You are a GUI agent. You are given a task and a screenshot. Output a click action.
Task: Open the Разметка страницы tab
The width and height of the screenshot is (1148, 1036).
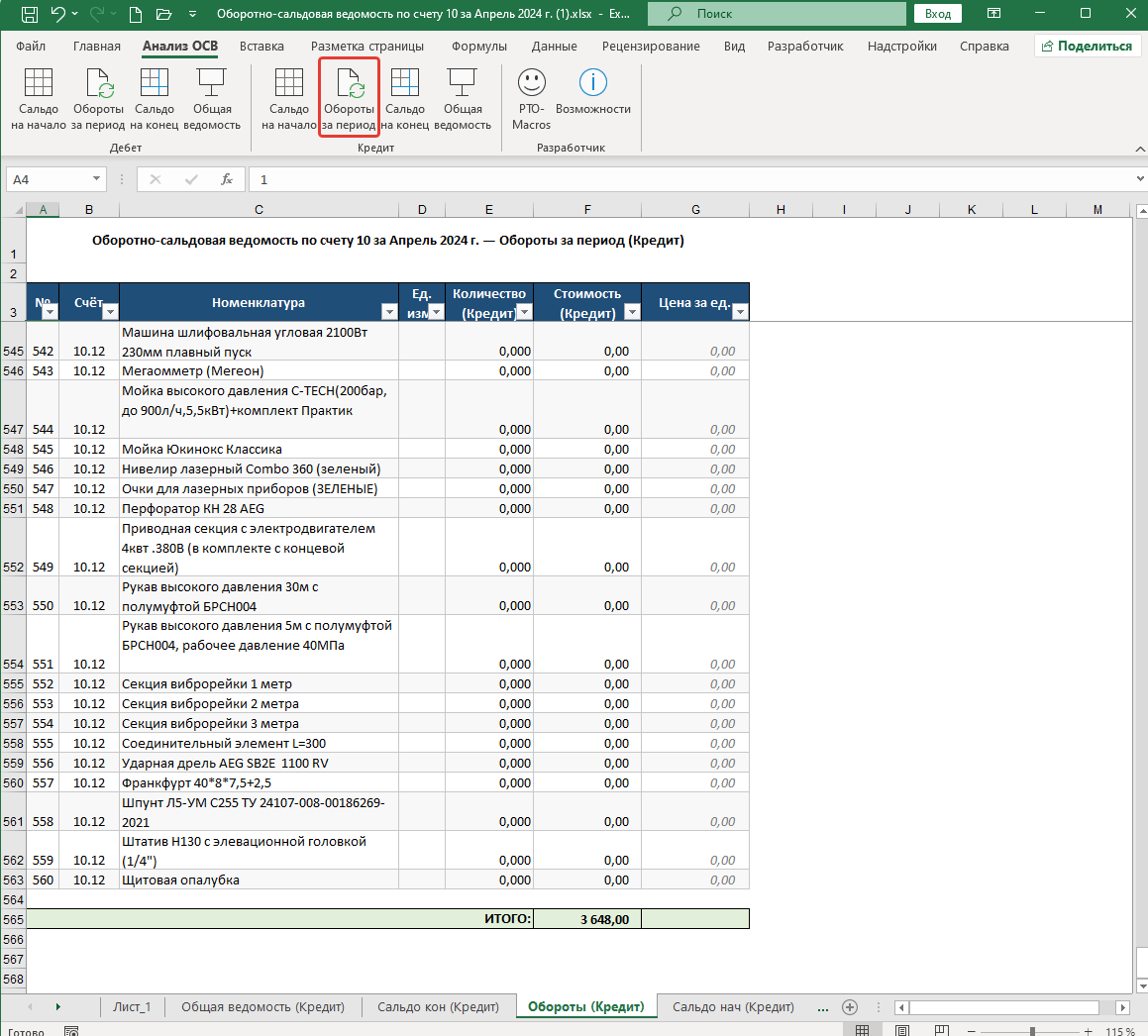coord(366,47)
